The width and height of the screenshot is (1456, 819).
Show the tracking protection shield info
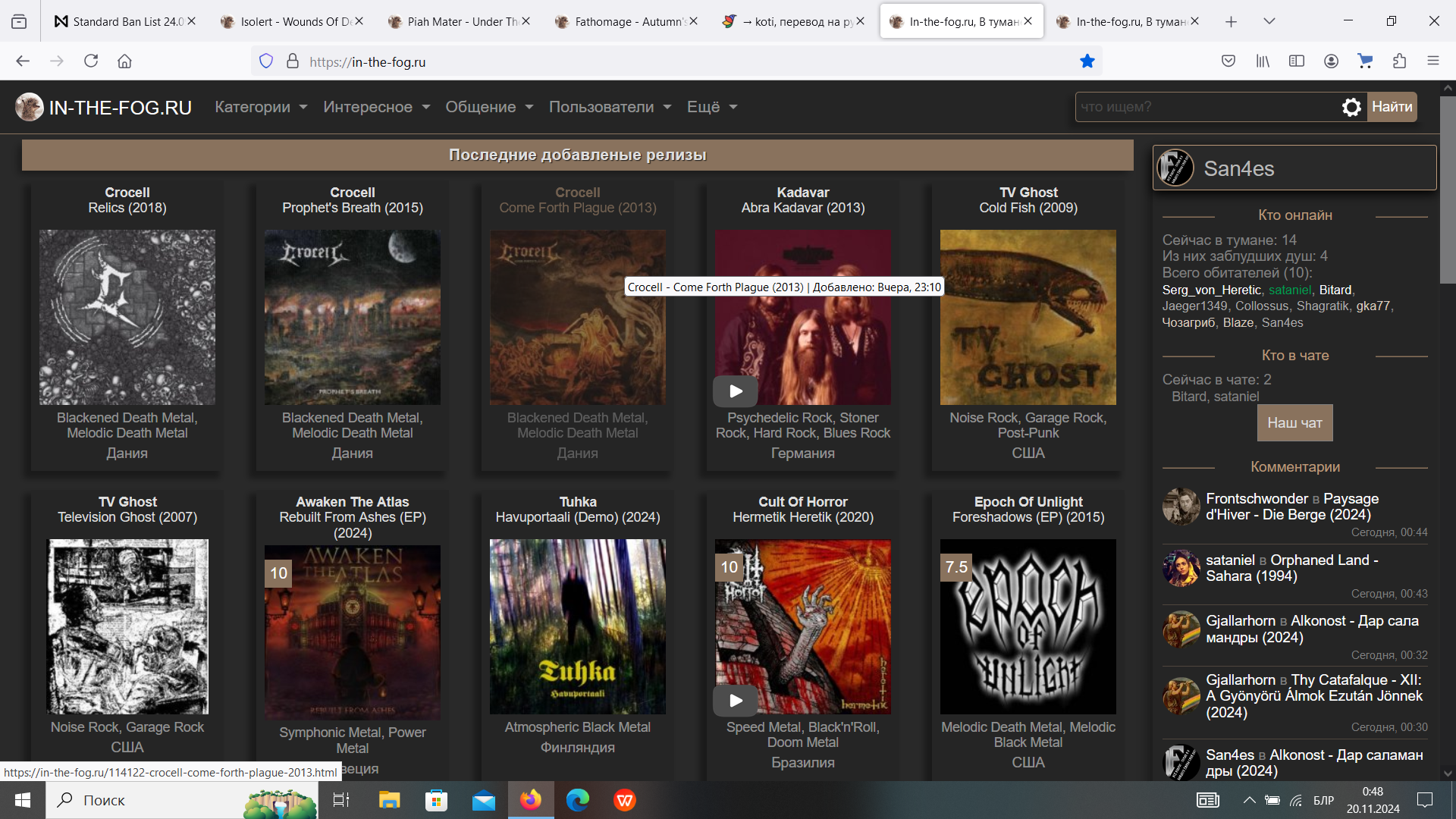pyautogui.click(x=266, y=61)
